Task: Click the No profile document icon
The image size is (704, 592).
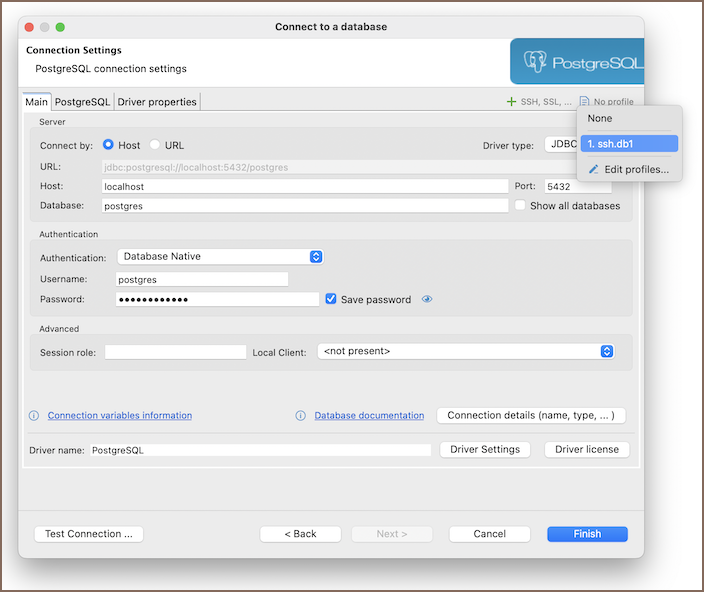Action: (584, 102)
